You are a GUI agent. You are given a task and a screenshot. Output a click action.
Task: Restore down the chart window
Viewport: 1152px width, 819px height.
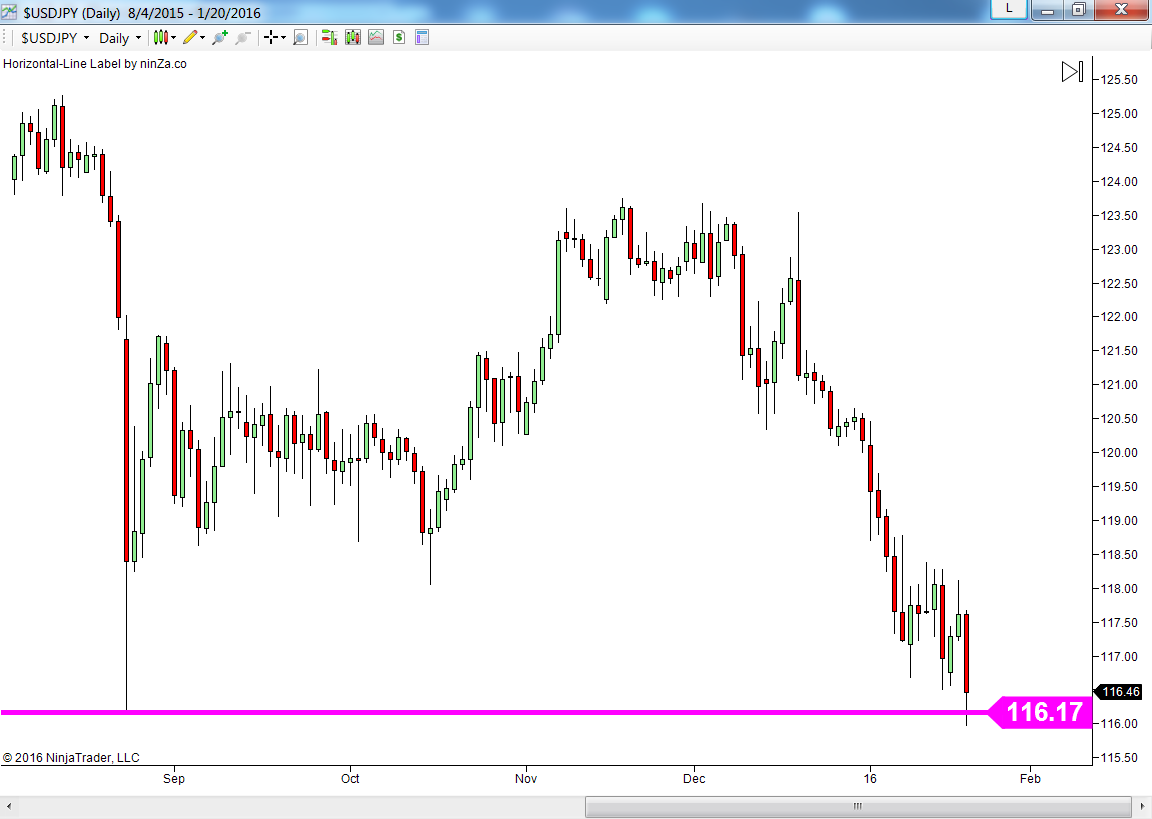coord(1079,10)
